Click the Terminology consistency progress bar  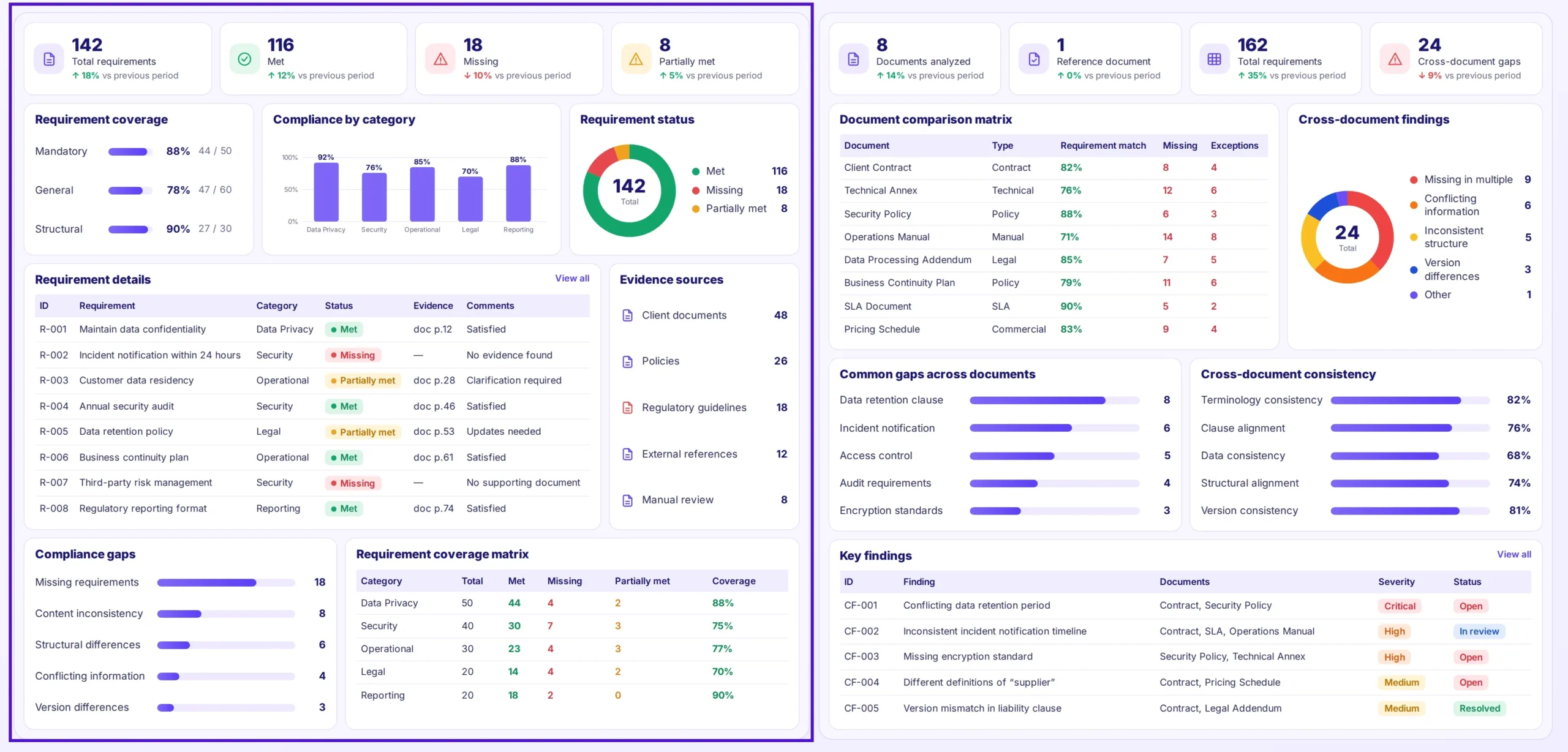[1410, 400]
